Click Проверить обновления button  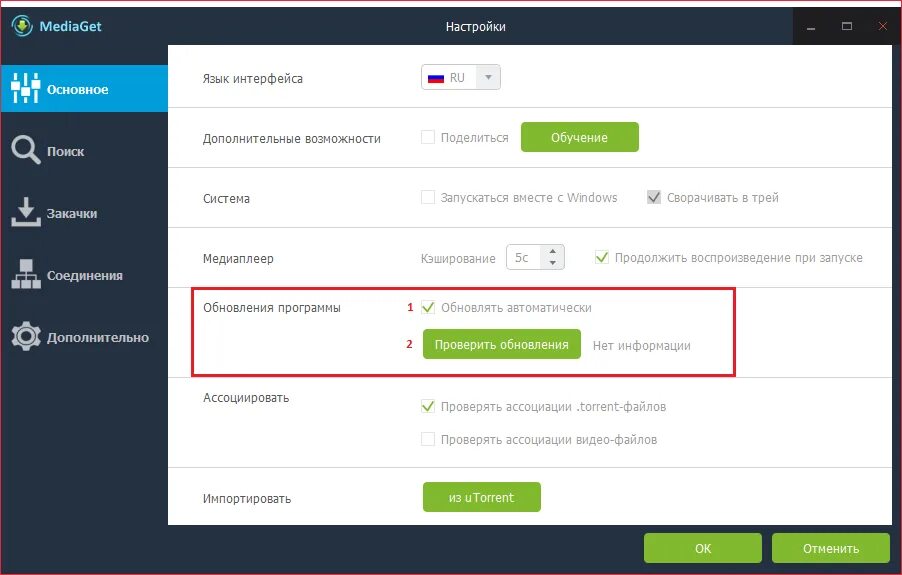click(x=502, y=344)
